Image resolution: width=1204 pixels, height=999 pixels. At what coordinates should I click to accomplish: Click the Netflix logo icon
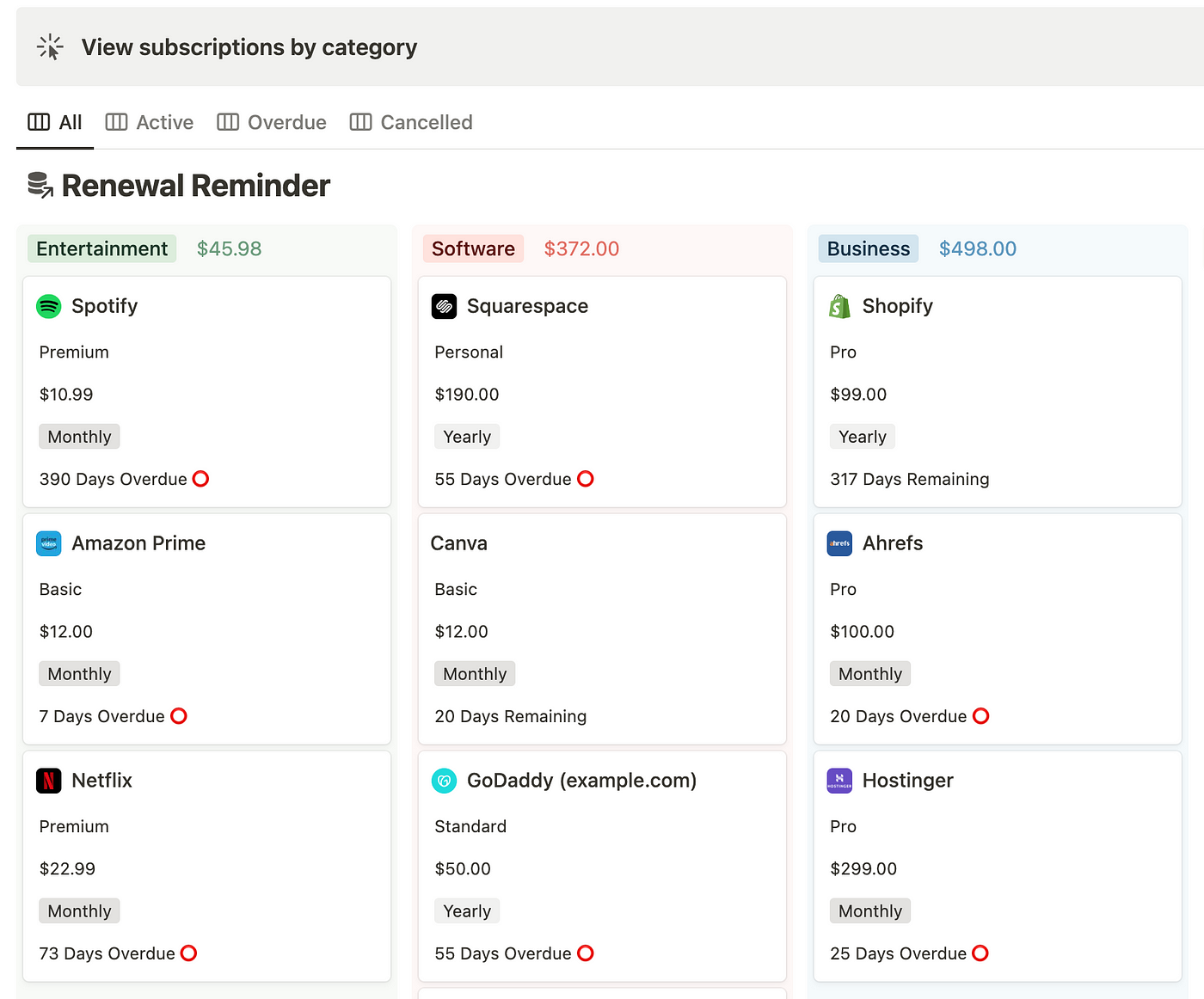(49, 781)
